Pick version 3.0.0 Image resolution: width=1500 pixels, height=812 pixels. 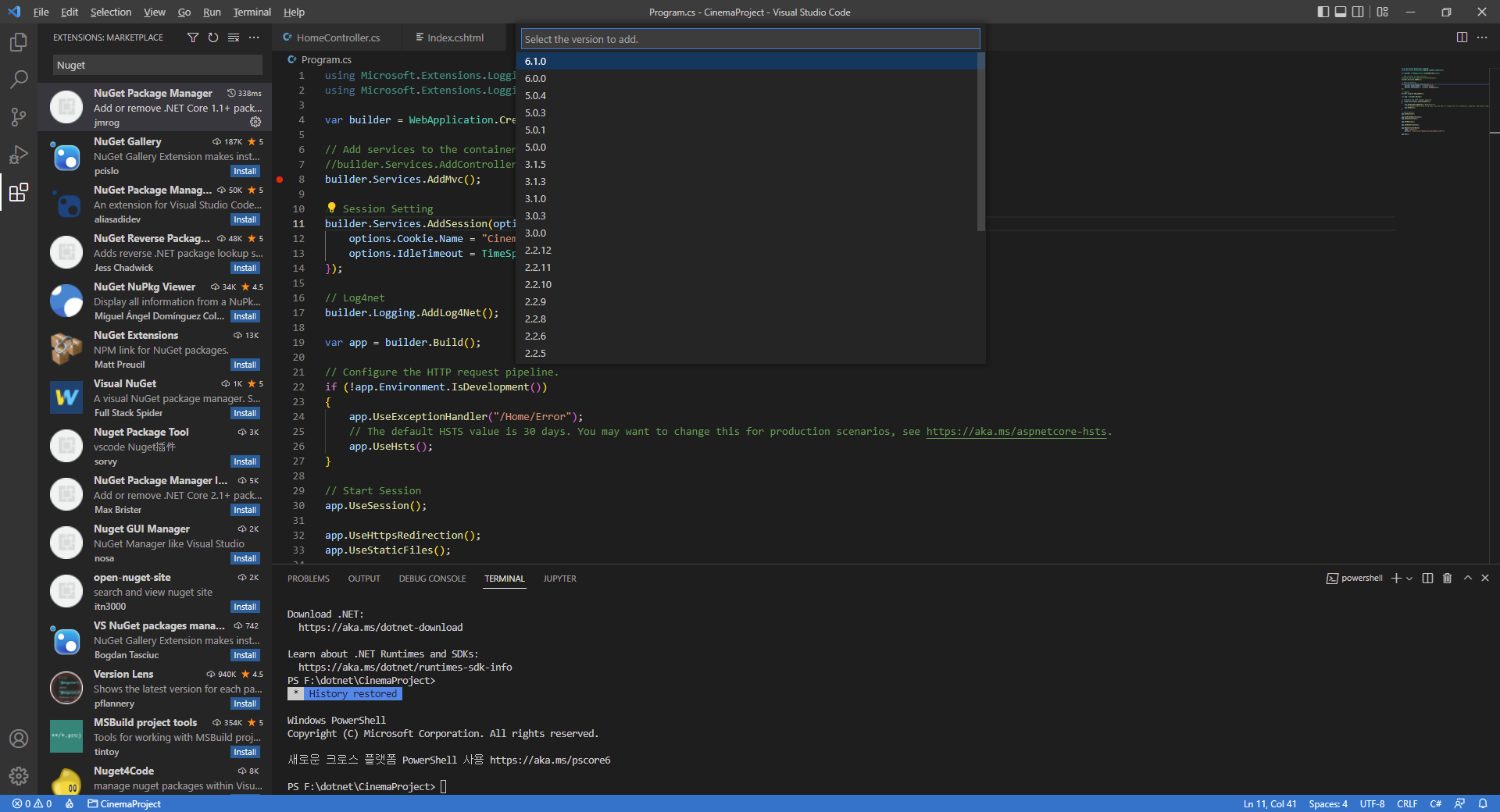tap(747, 233)
